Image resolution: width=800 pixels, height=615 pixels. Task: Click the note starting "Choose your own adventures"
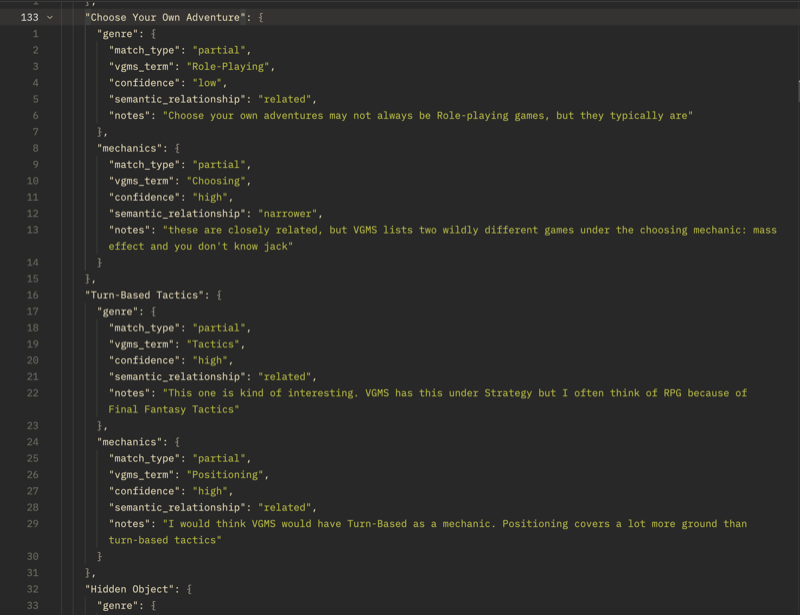click(x=428, y=115)
